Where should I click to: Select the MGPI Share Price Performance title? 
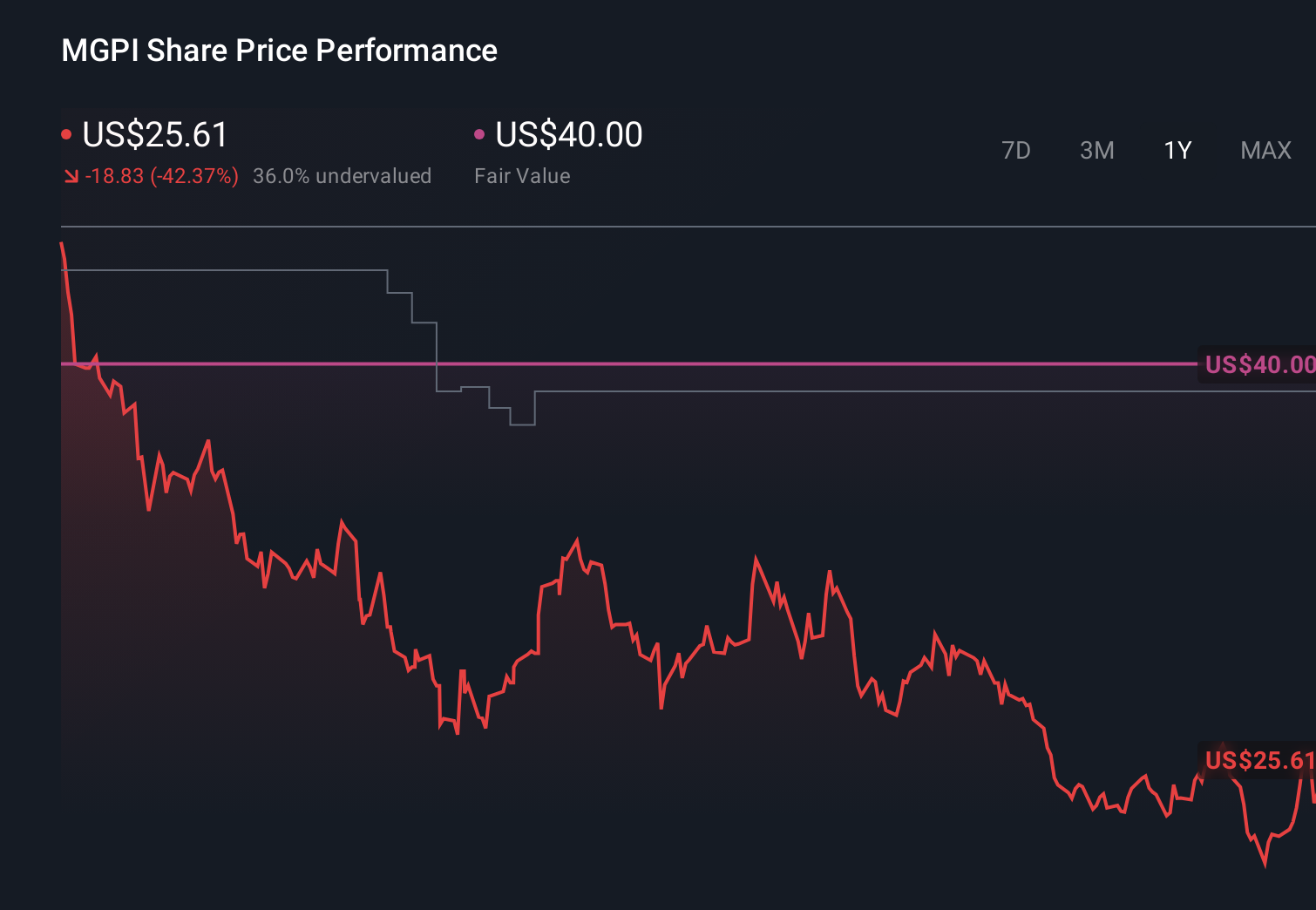[x=279, y=50]
